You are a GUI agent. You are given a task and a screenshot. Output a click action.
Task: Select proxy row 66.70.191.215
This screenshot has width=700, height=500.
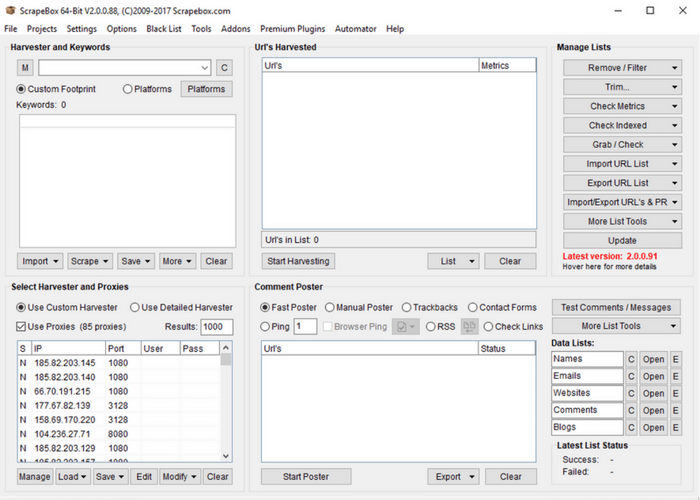(x=119, y=391)
